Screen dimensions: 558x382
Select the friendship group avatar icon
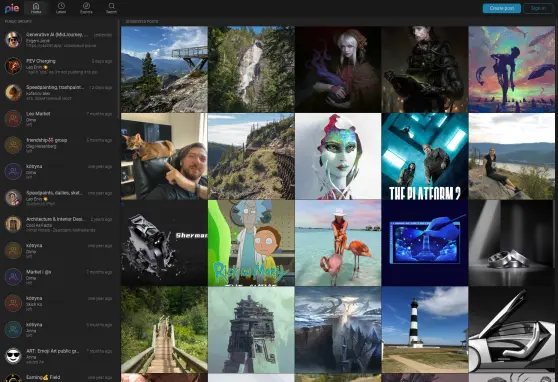coord(13,145)
